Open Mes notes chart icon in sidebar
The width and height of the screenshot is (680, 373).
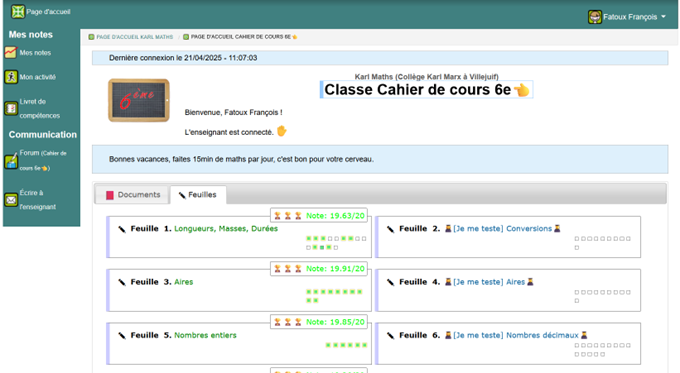[11, 52]
